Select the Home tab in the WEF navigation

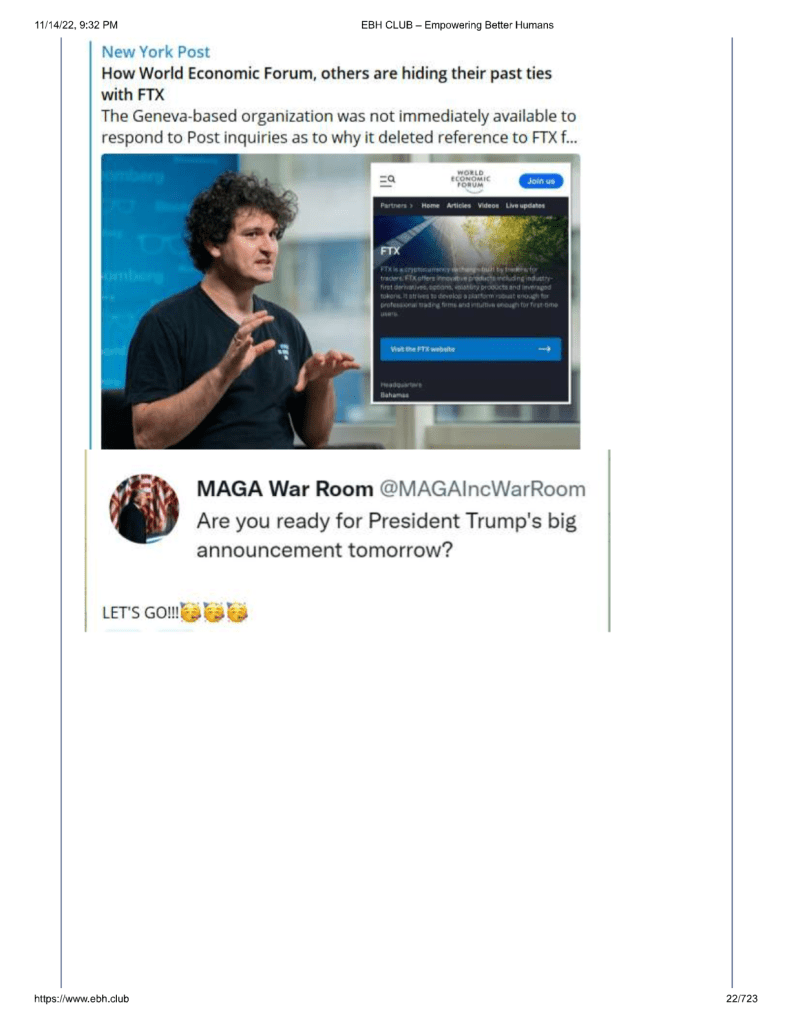pyautogui.click(x=430, y=206)
